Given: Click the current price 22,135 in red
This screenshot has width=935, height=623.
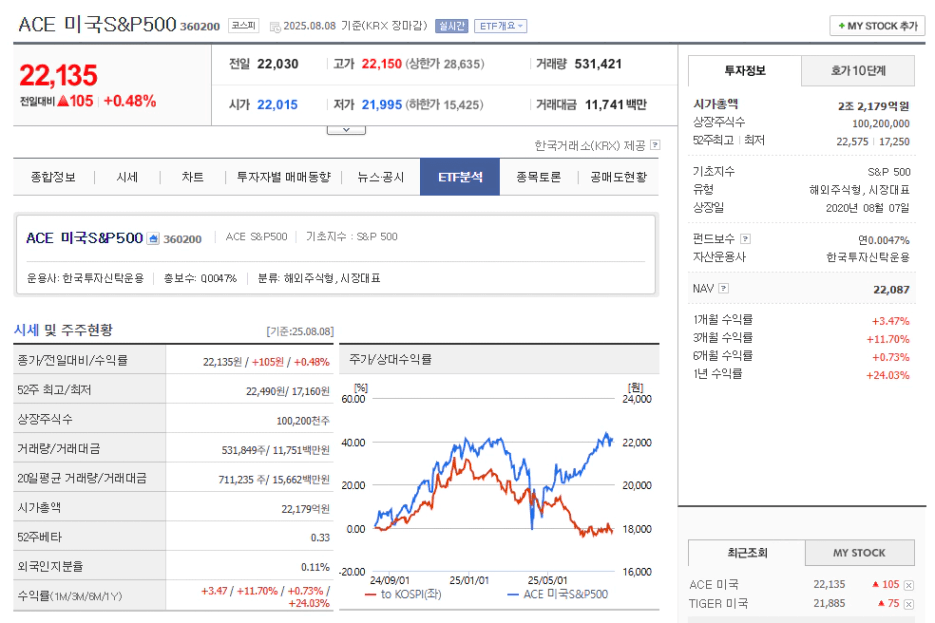Looking at the screenshot, I should click(x=58, y=76).
